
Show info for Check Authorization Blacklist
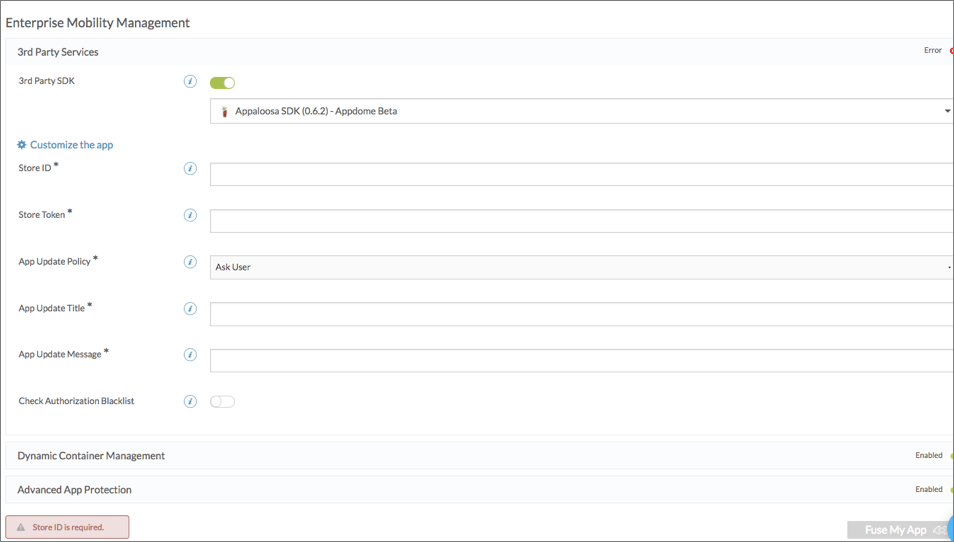190,401
